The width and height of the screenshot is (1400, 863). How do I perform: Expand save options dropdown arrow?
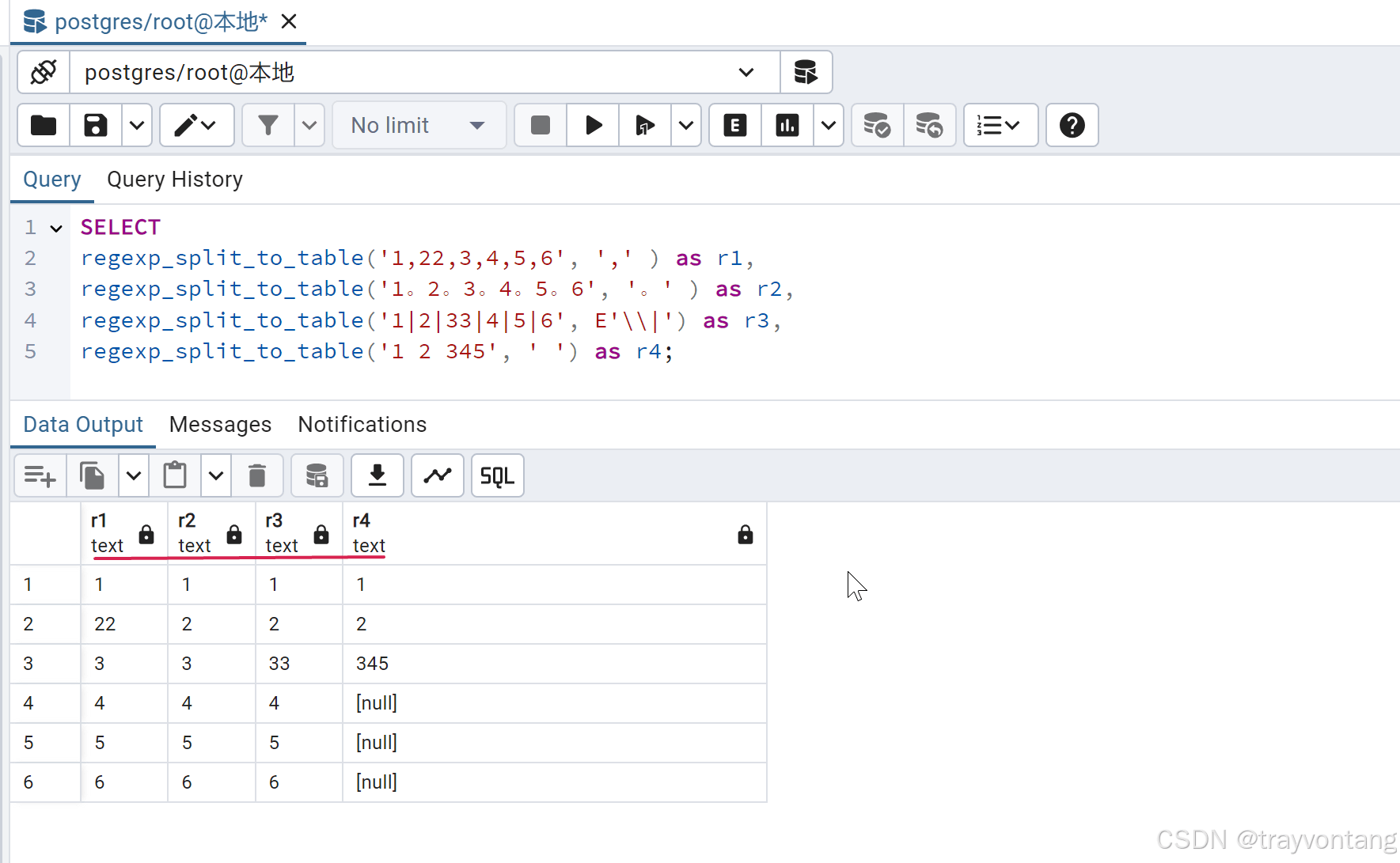tap(137, 125)
